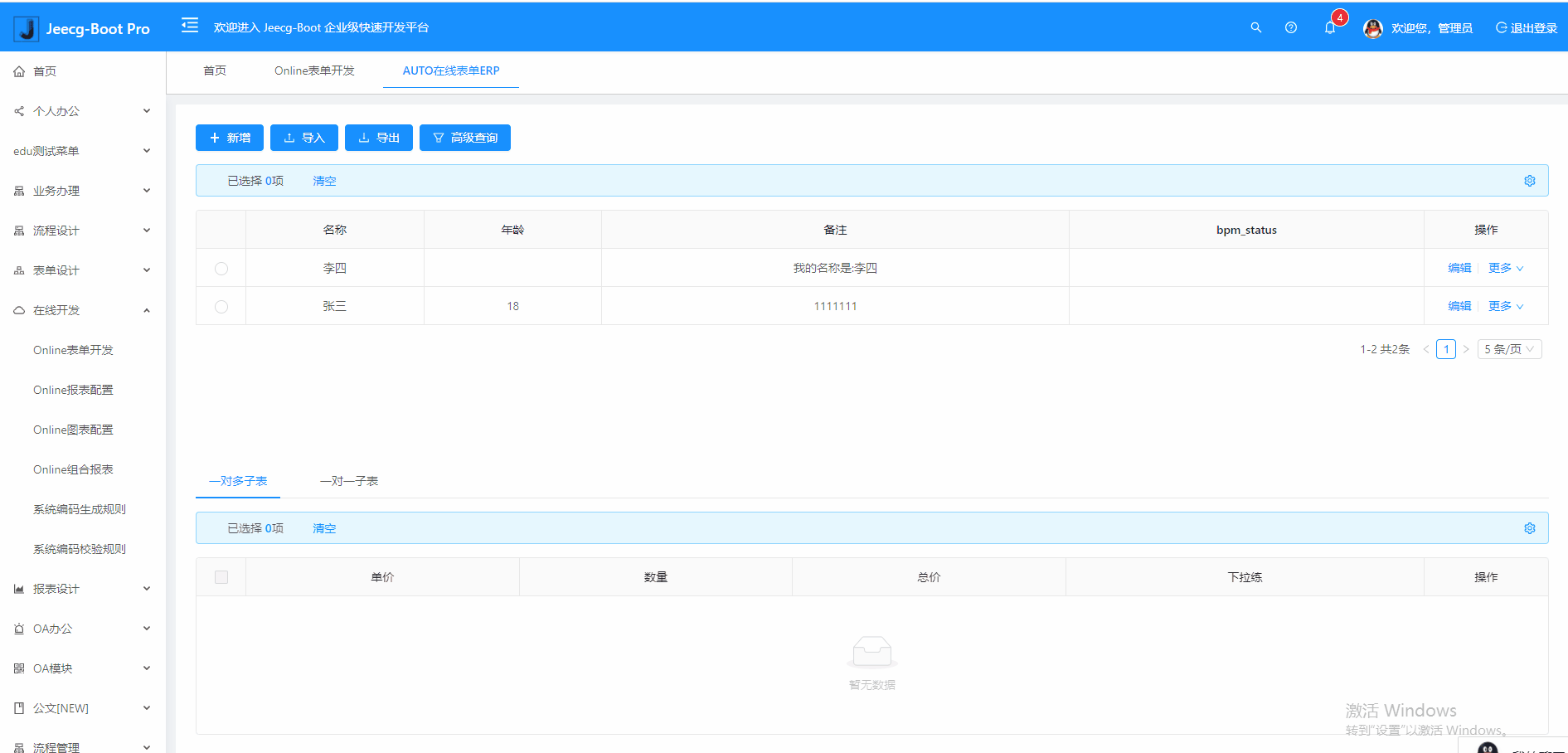The image size is (1568, 753).
Task: Open the header search icon
Action: [1255, 27]
